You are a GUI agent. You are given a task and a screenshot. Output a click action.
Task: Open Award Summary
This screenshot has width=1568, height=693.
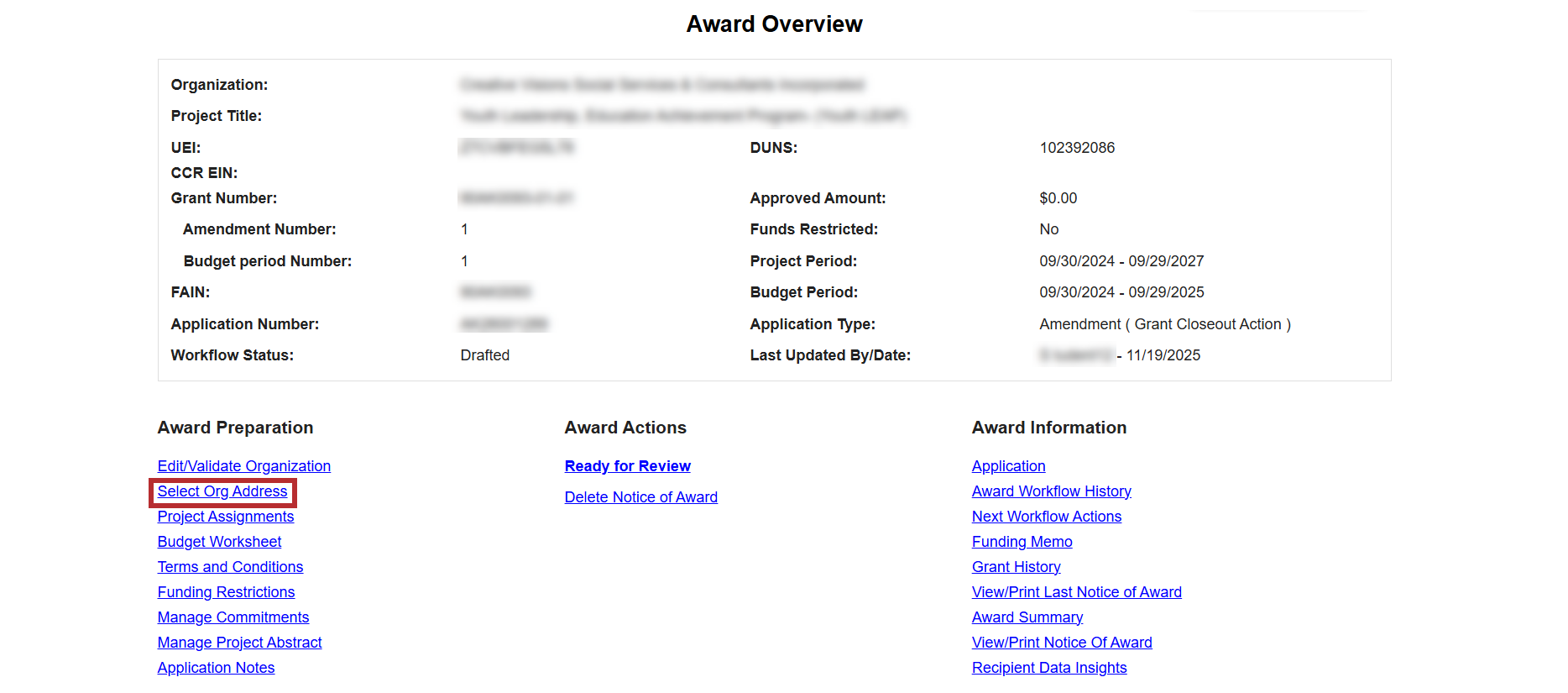point(1027,617)
